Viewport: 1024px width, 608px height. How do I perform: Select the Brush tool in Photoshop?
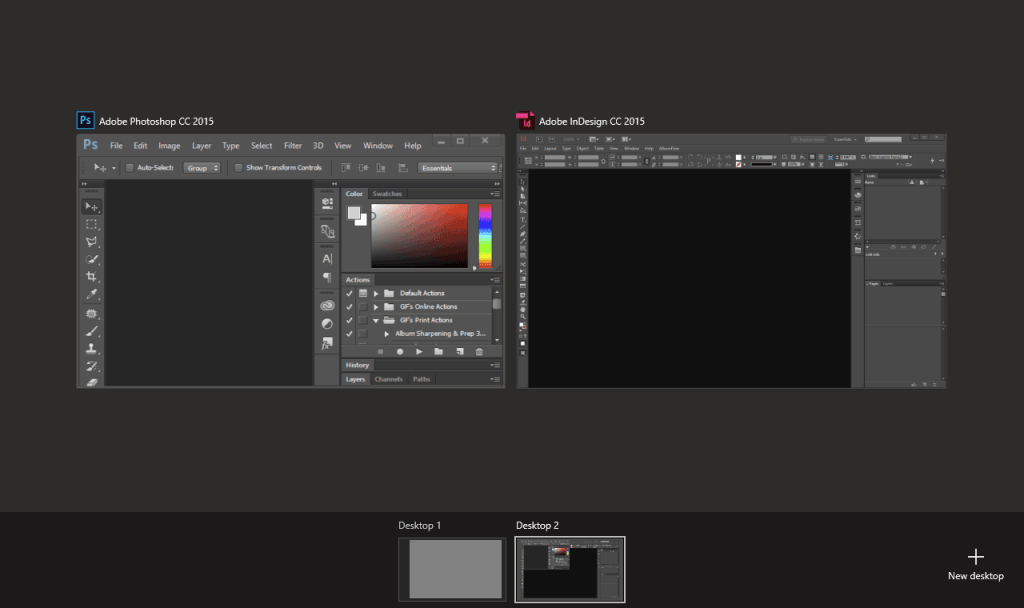click(91, 331)
